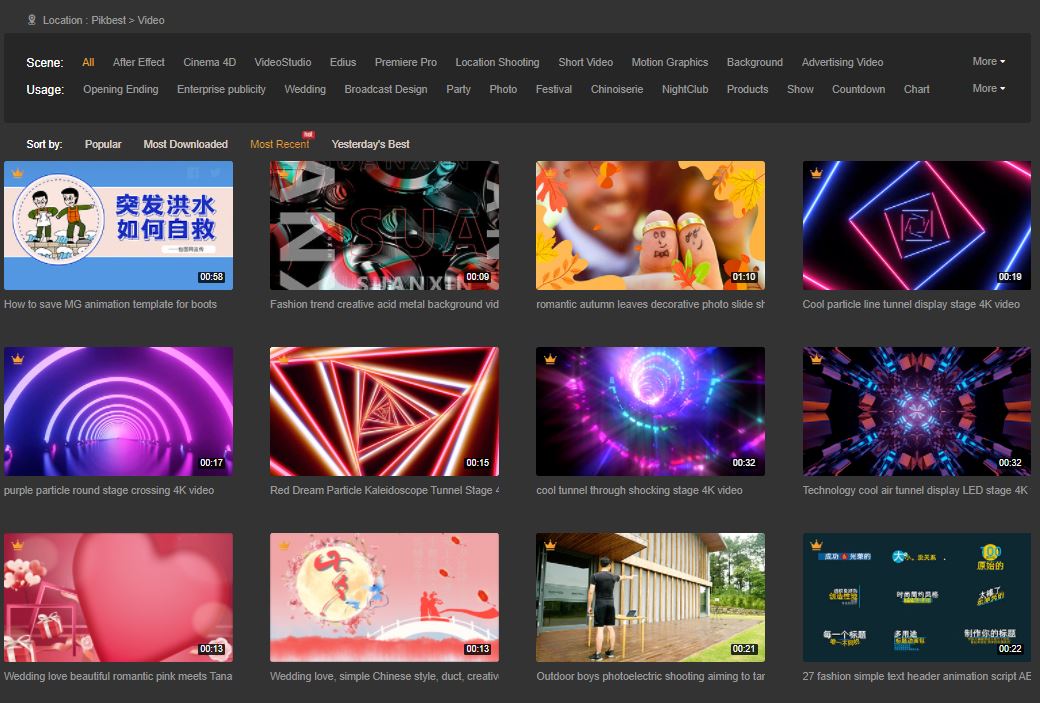Open the Advertising Video category
Screen dimensions: 1040x703
point(842,62)
